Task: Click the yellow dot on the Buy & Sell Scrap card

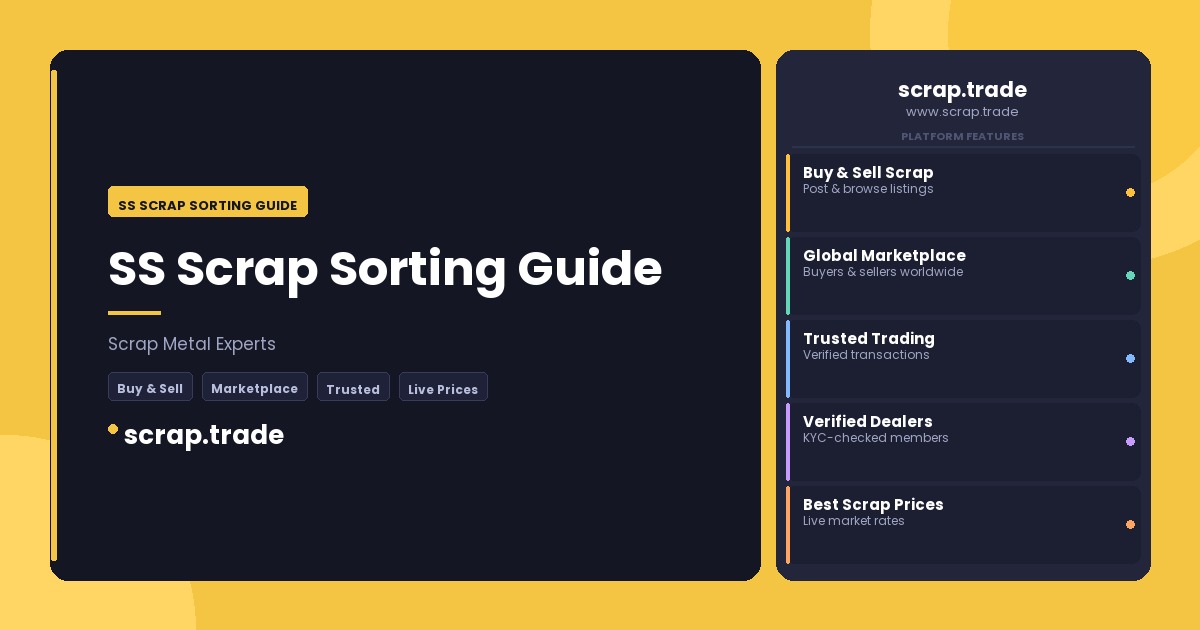Action: pyautogui.click(x=1130, y=192)
